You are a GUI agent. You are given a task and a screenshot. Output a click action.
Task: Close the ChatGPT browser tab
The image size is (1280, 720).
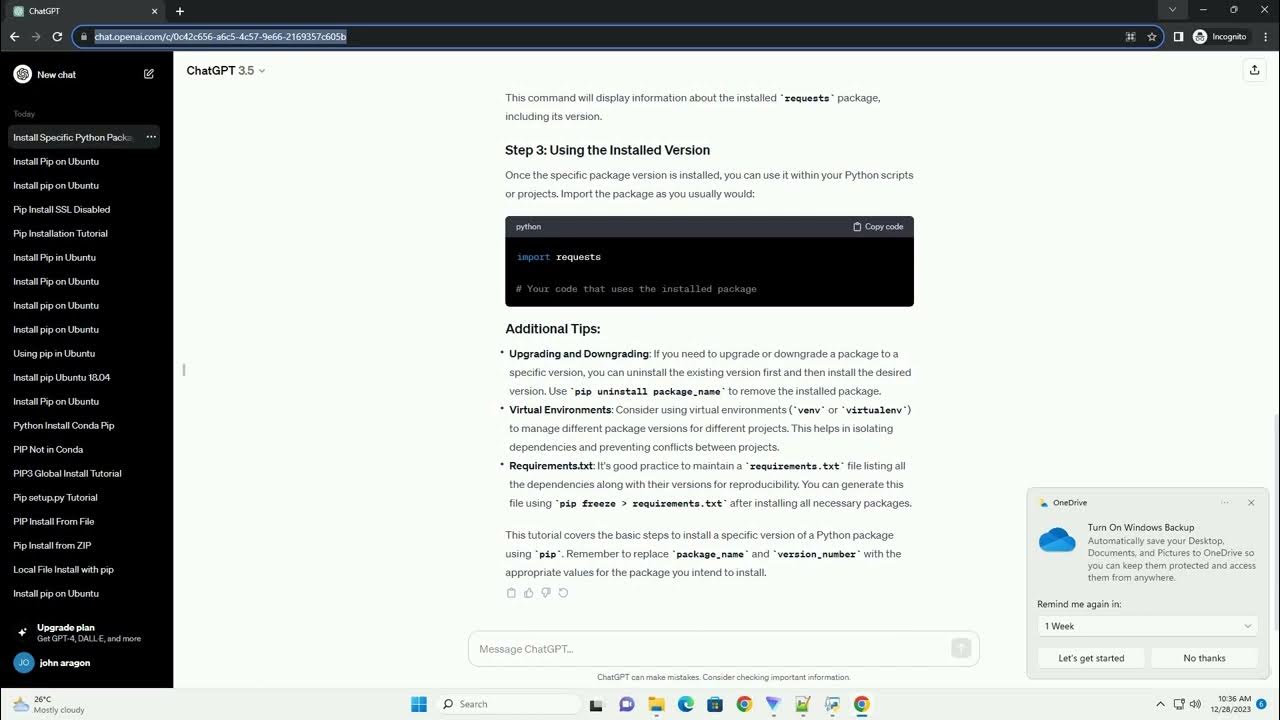click(x=156, y=11)
